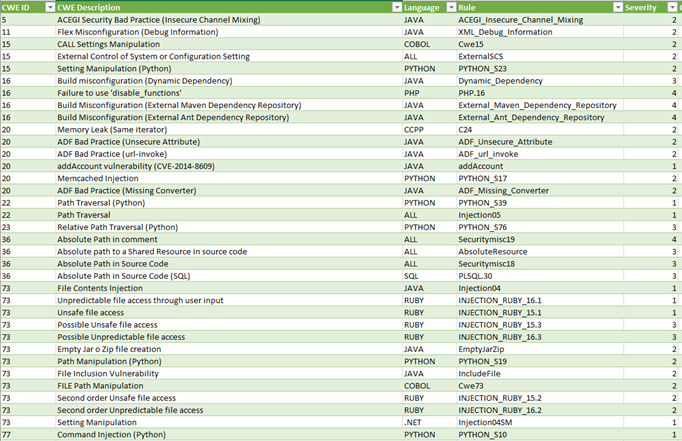The width and height of the screenshot is (682, 441).
Task: Select rule cell 'IncludeFile'
Action: tap(540, 373)
